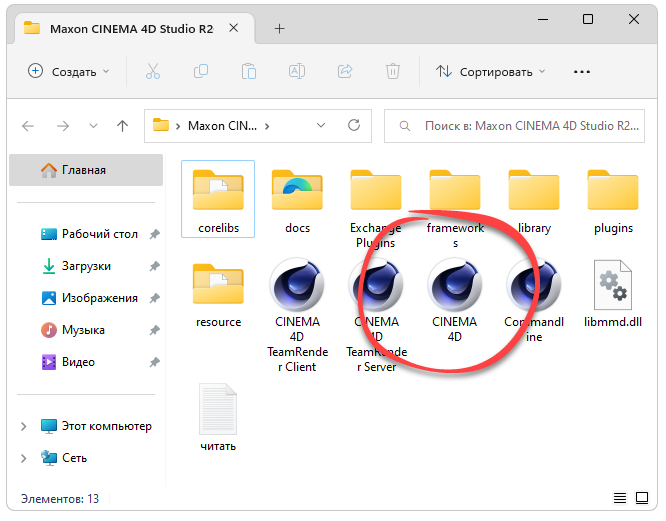Click the Paste clipboard icon

248,71
